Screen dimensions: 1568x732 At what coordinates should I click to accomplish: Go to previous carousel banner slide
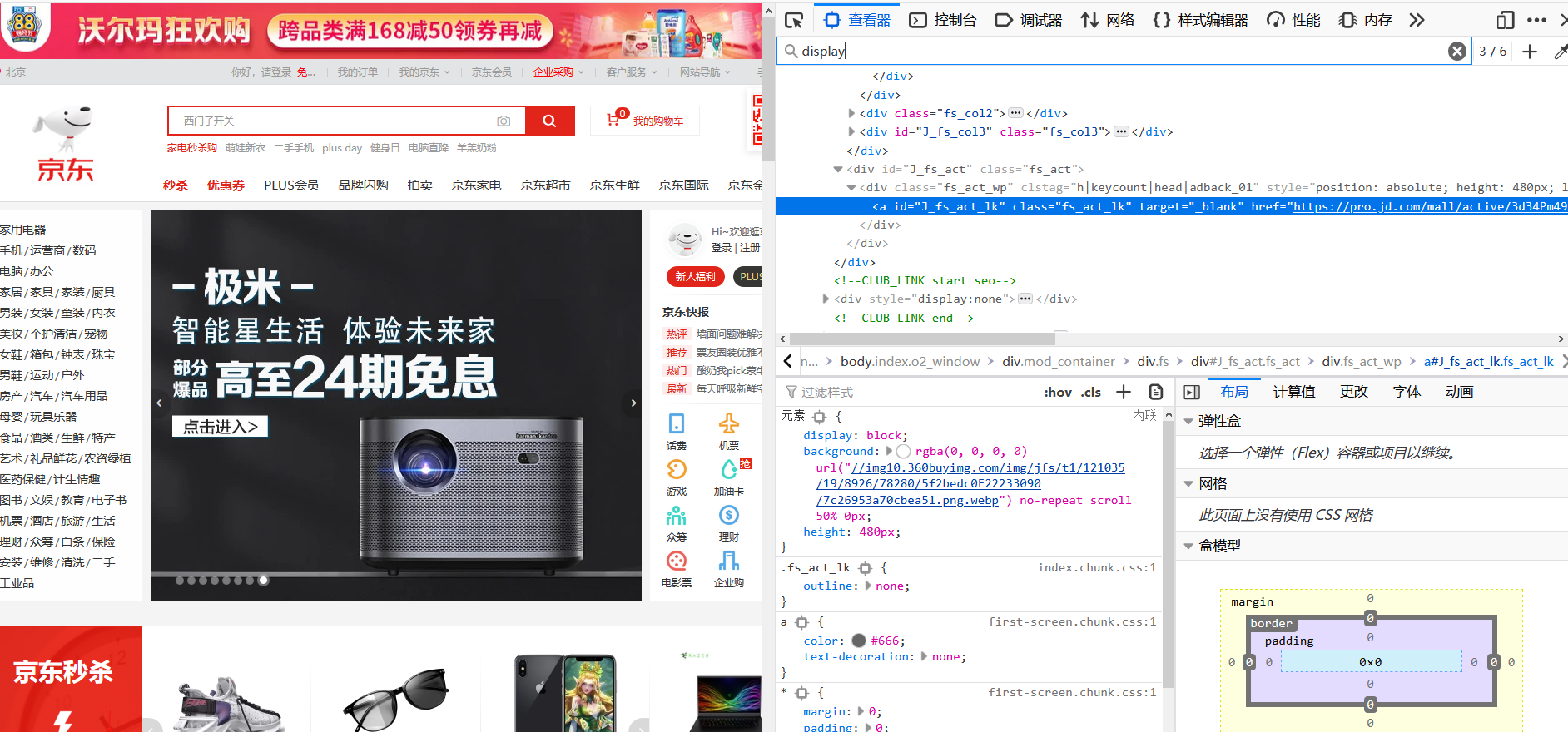tap(159, 403)
